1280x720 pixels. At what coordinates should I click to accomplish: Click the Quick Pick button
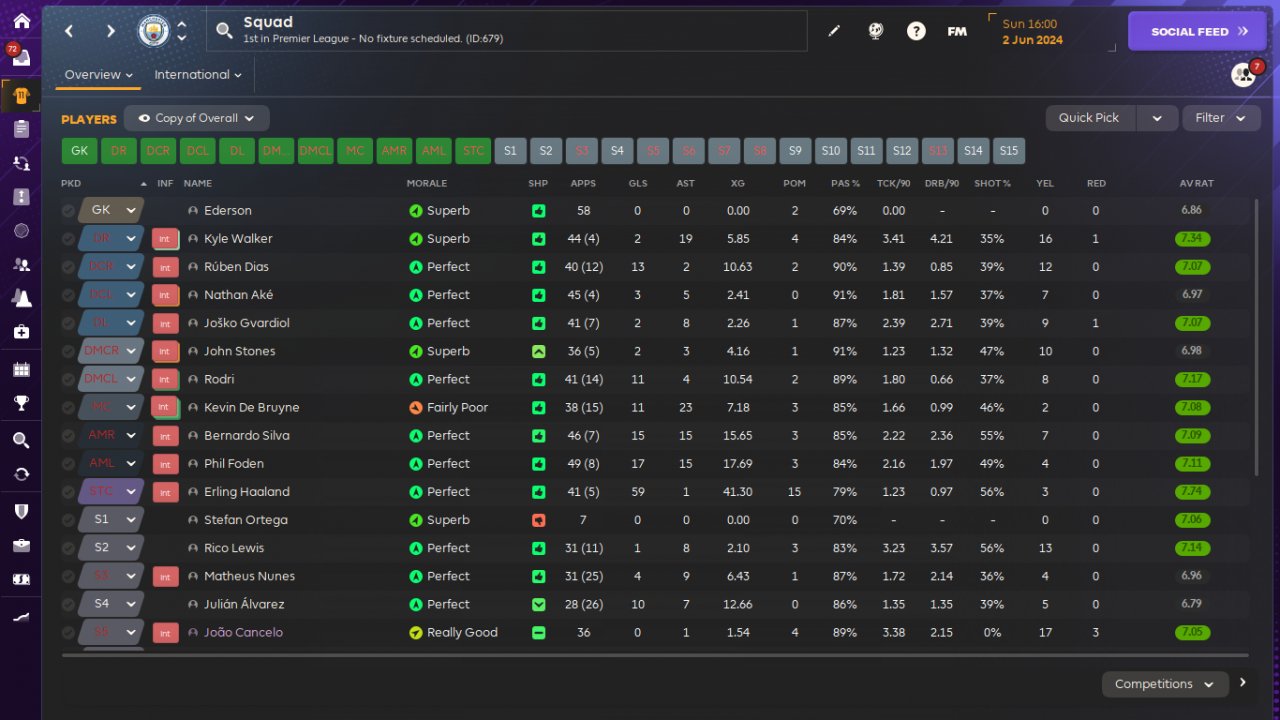1090,118
